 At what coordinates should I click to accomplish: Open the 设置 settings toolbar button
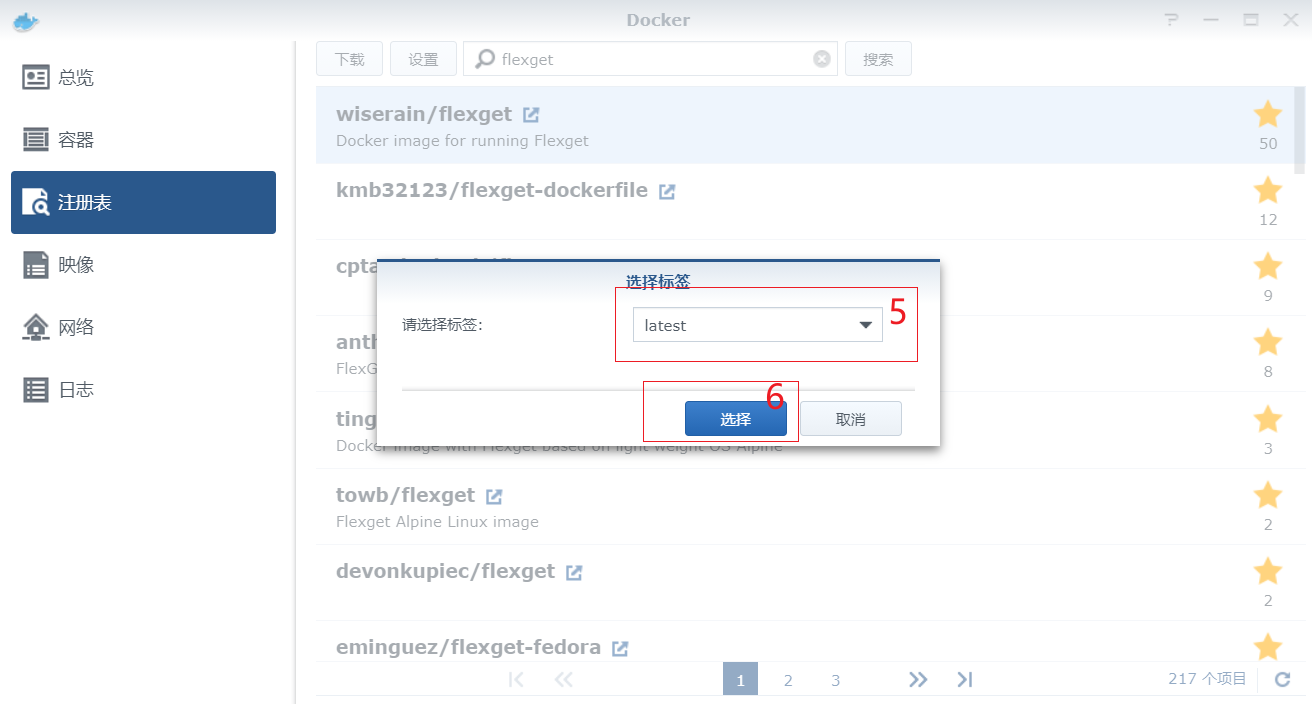(x=423, y=58)
